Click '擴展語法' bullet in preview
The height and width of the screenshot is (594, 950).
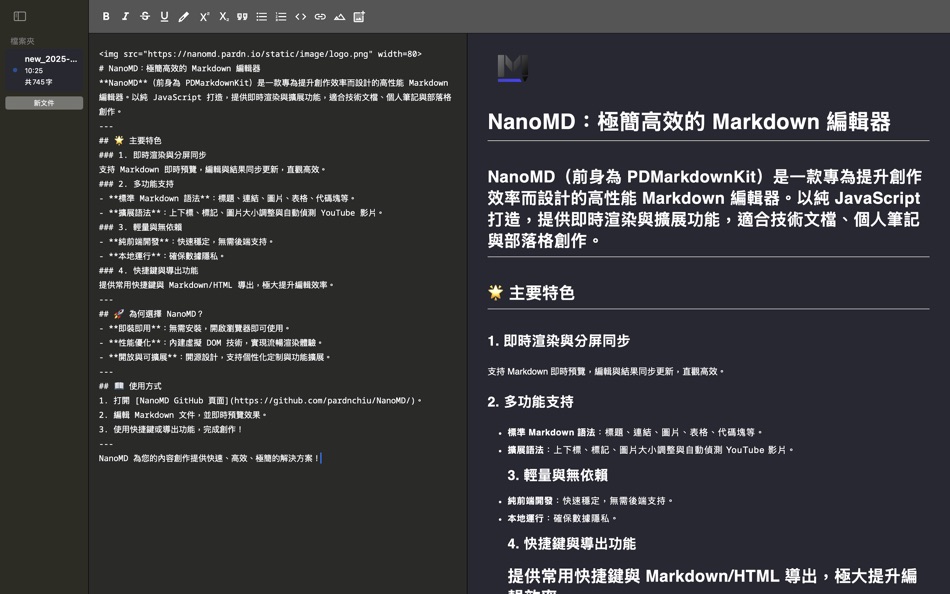[x=650, y=450]
